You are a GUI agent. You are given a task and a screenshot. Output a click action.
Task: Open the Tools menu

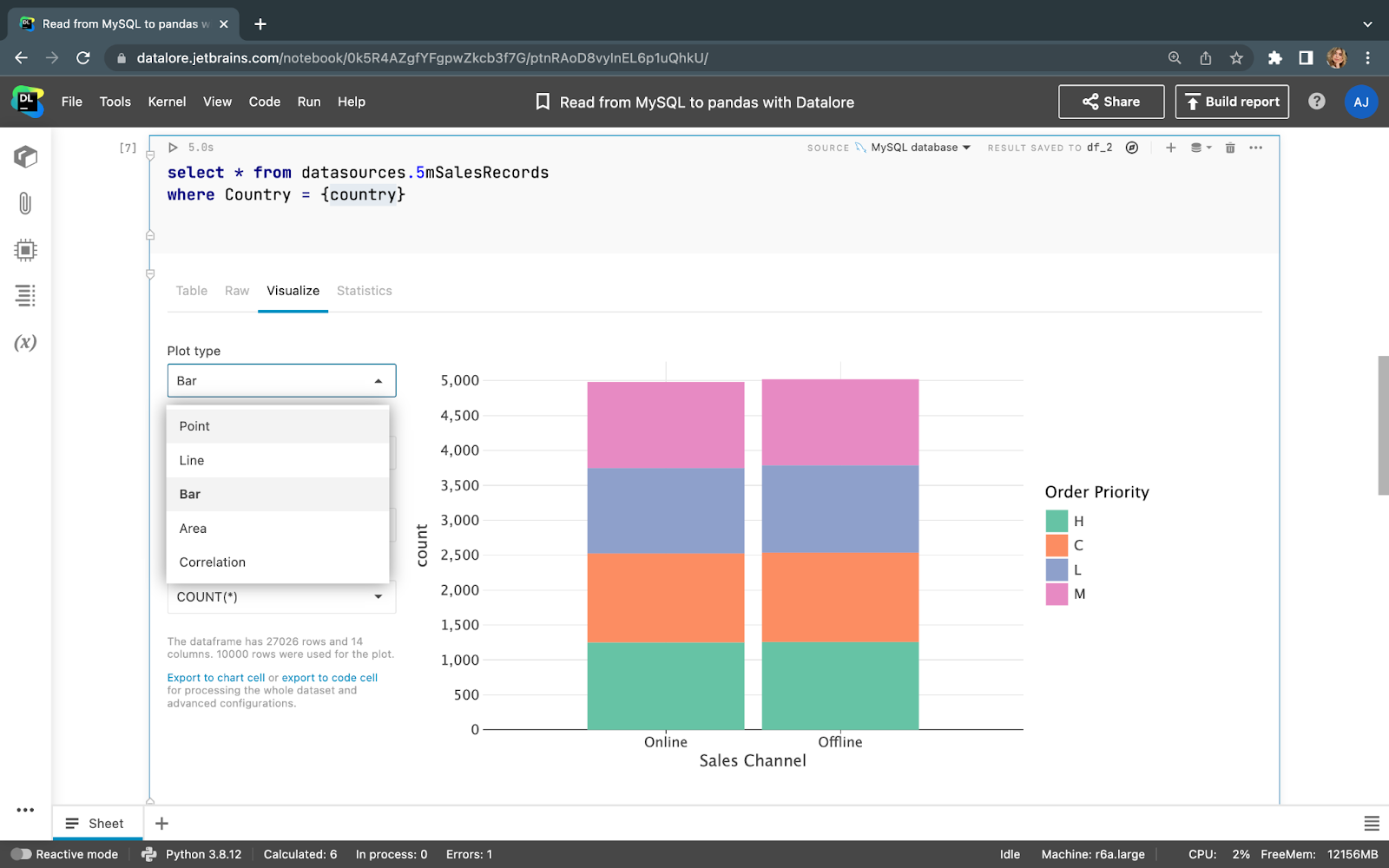(115, 102)
